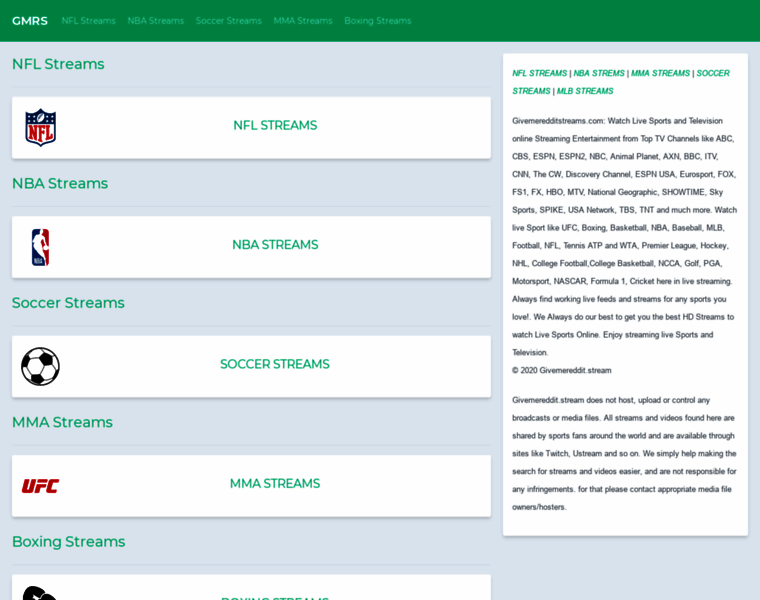
Task: Click the NBA STREAMS card title
Action: pos(275,245)
